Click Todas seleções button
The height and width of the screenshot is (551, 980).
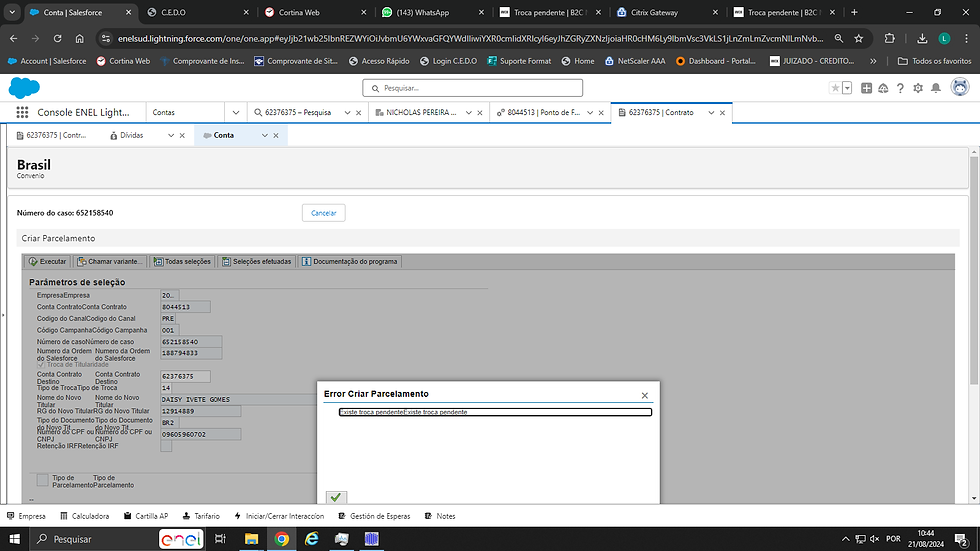(x=182, y=262)
